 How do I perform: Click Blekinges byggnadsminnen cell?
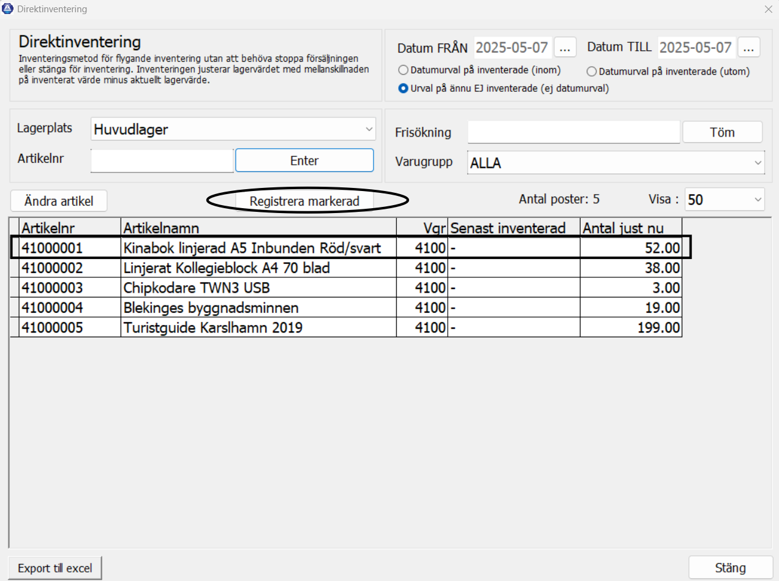click(x=258, y=308)
